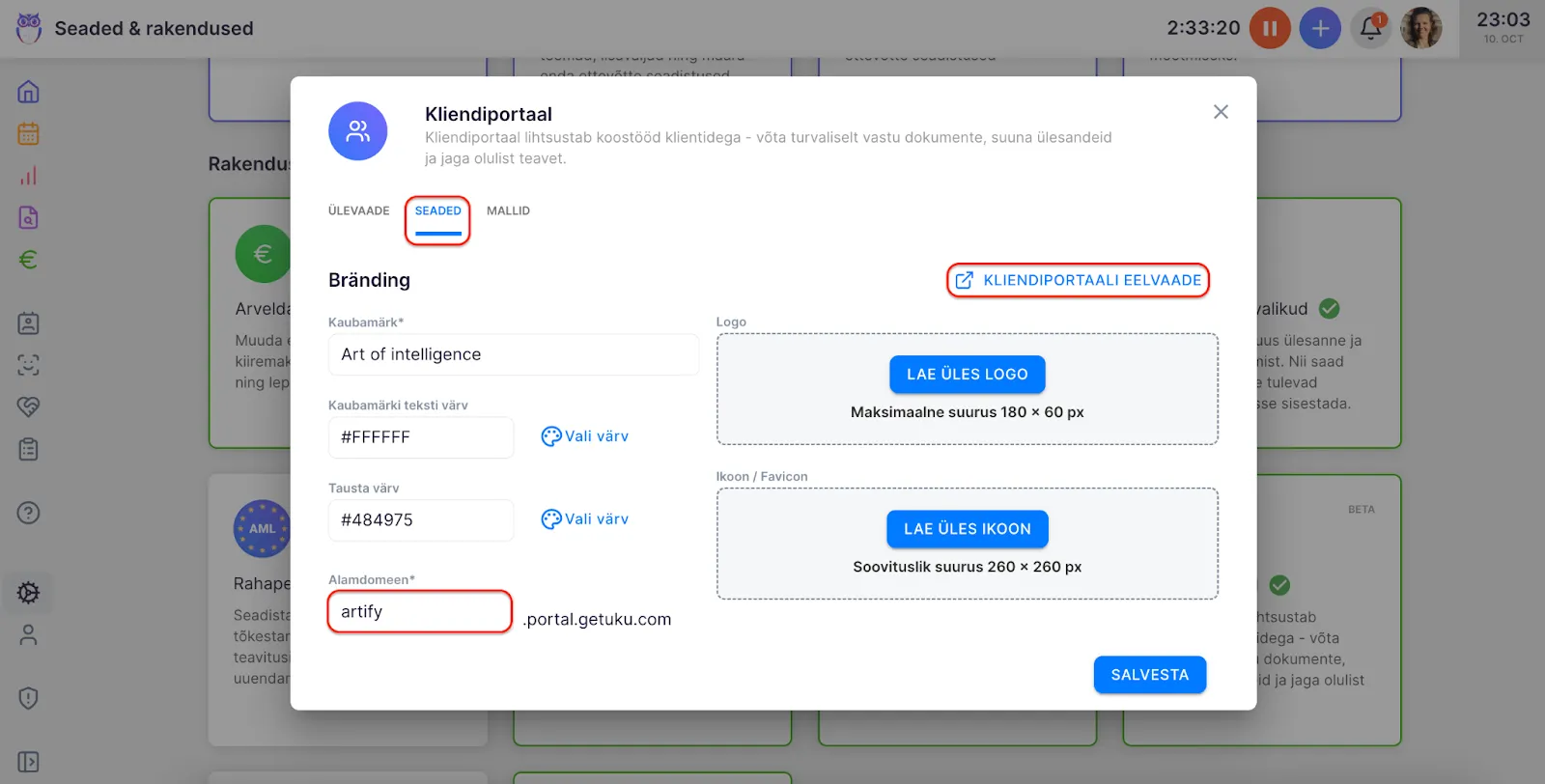Open the home icon in sidebar

(29, 92)
